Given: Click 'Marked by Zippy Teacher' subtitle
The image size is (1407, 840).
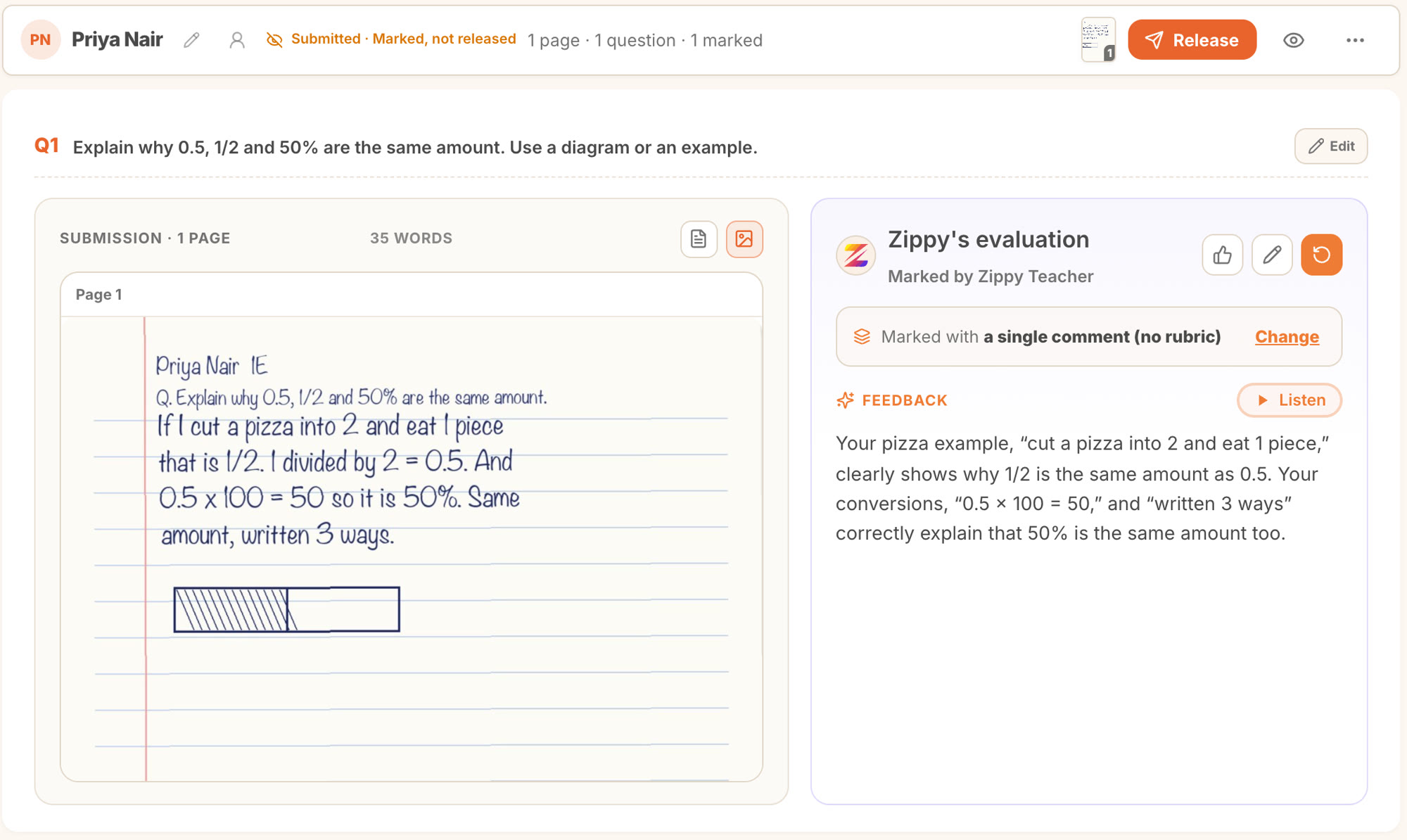Looking at the screenshot, I should tap(991, 276).
